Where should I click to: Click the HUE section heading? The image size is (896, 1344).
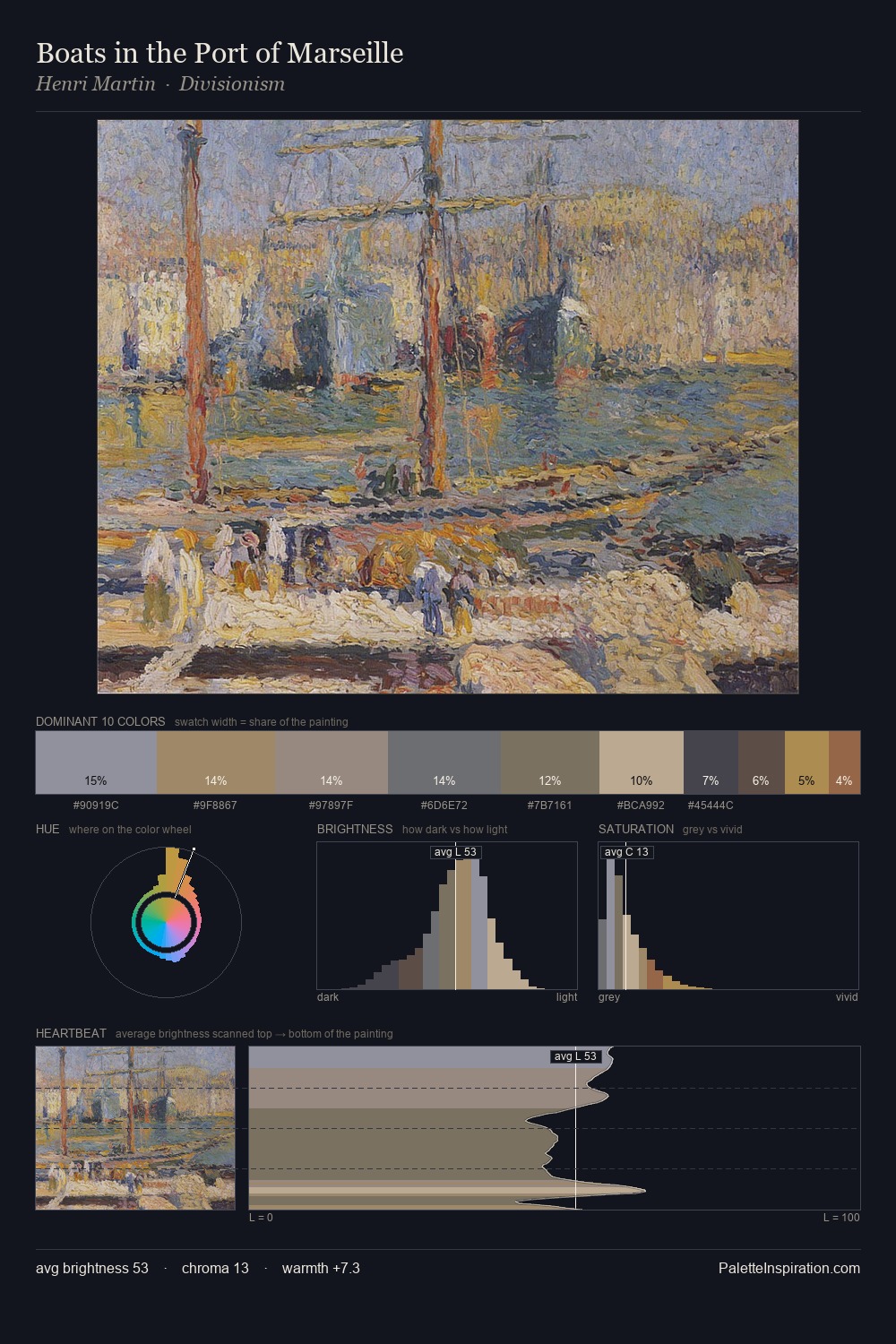tap(47, 829)
